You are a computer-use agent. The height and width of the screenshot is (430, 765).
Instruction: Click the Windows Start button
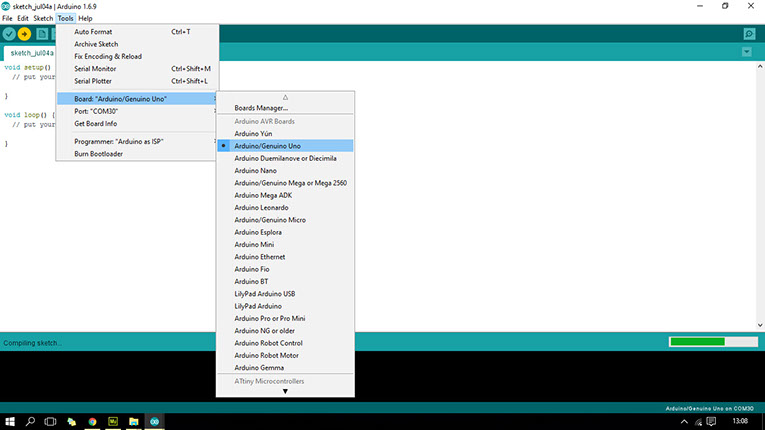[10, 421]
